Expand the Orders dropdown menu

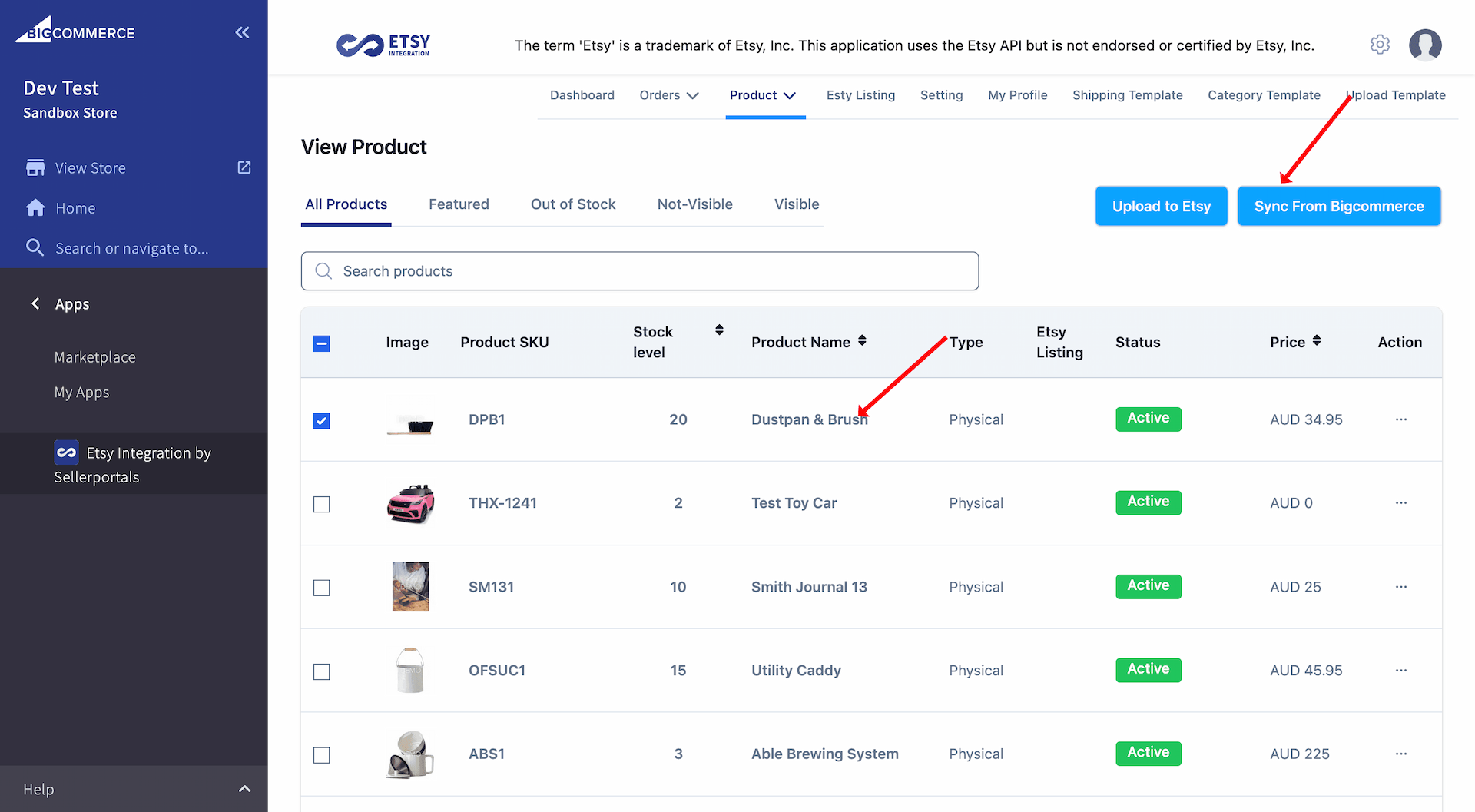click(x=669, y=95)
